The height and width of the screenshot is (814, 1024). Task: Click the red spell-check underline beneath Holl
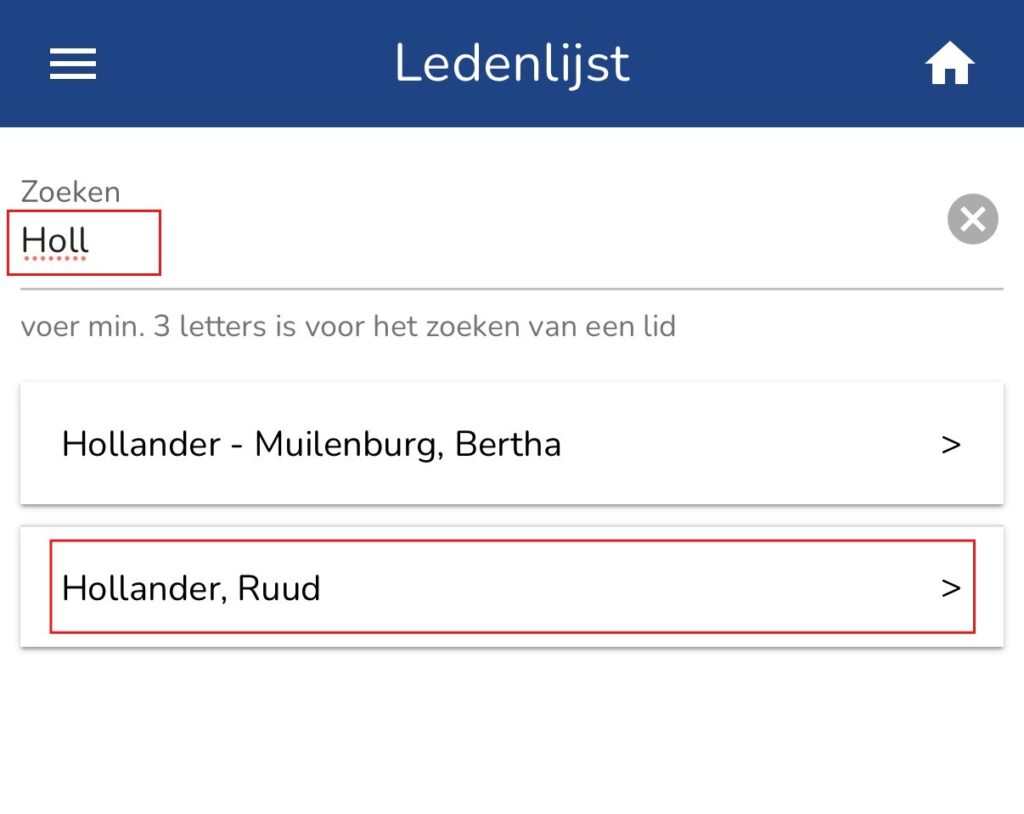[56, 259]
